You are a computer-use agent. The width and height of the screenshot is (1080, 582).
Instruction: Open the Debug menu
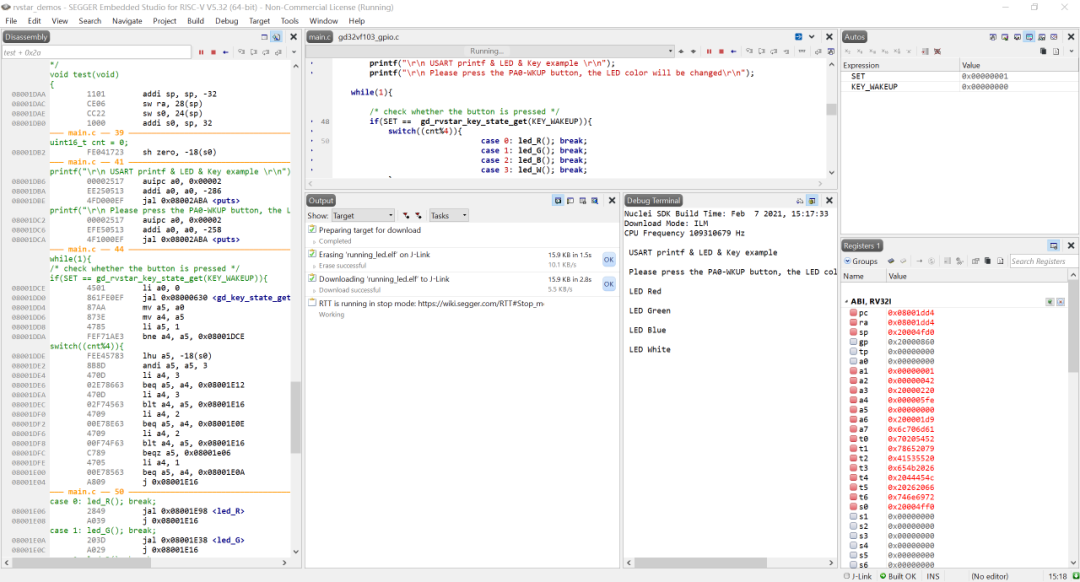tap(227, 21)
